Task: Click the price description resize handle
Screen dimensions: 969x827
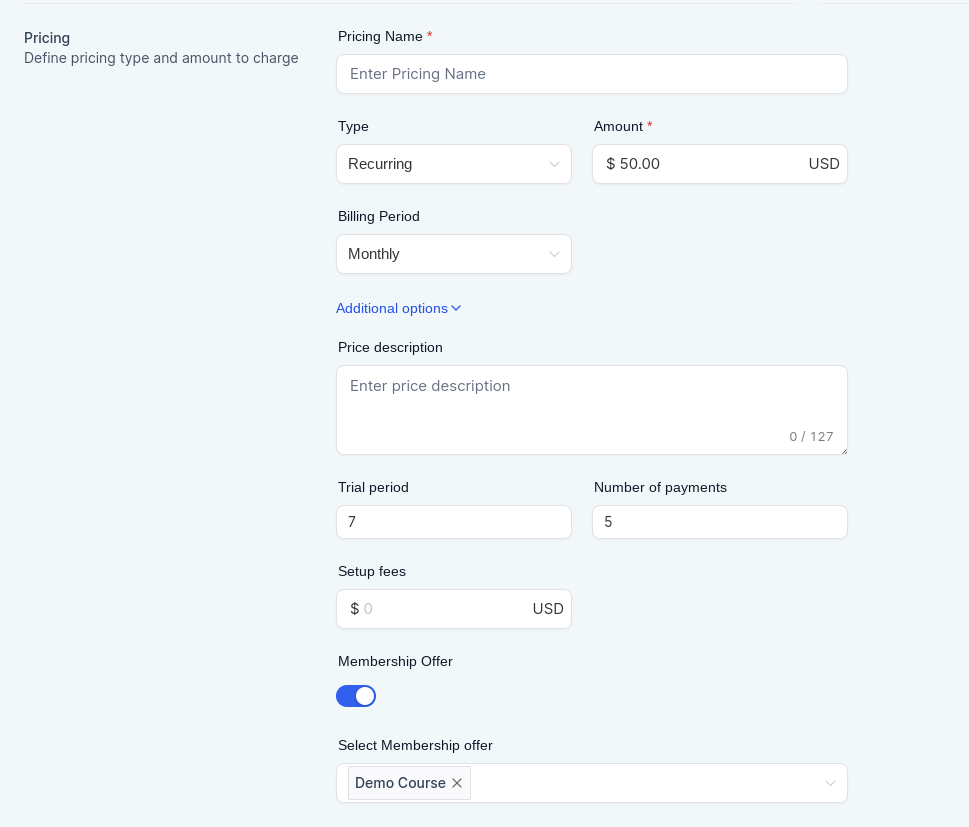Action: click(x=843, y=451)
